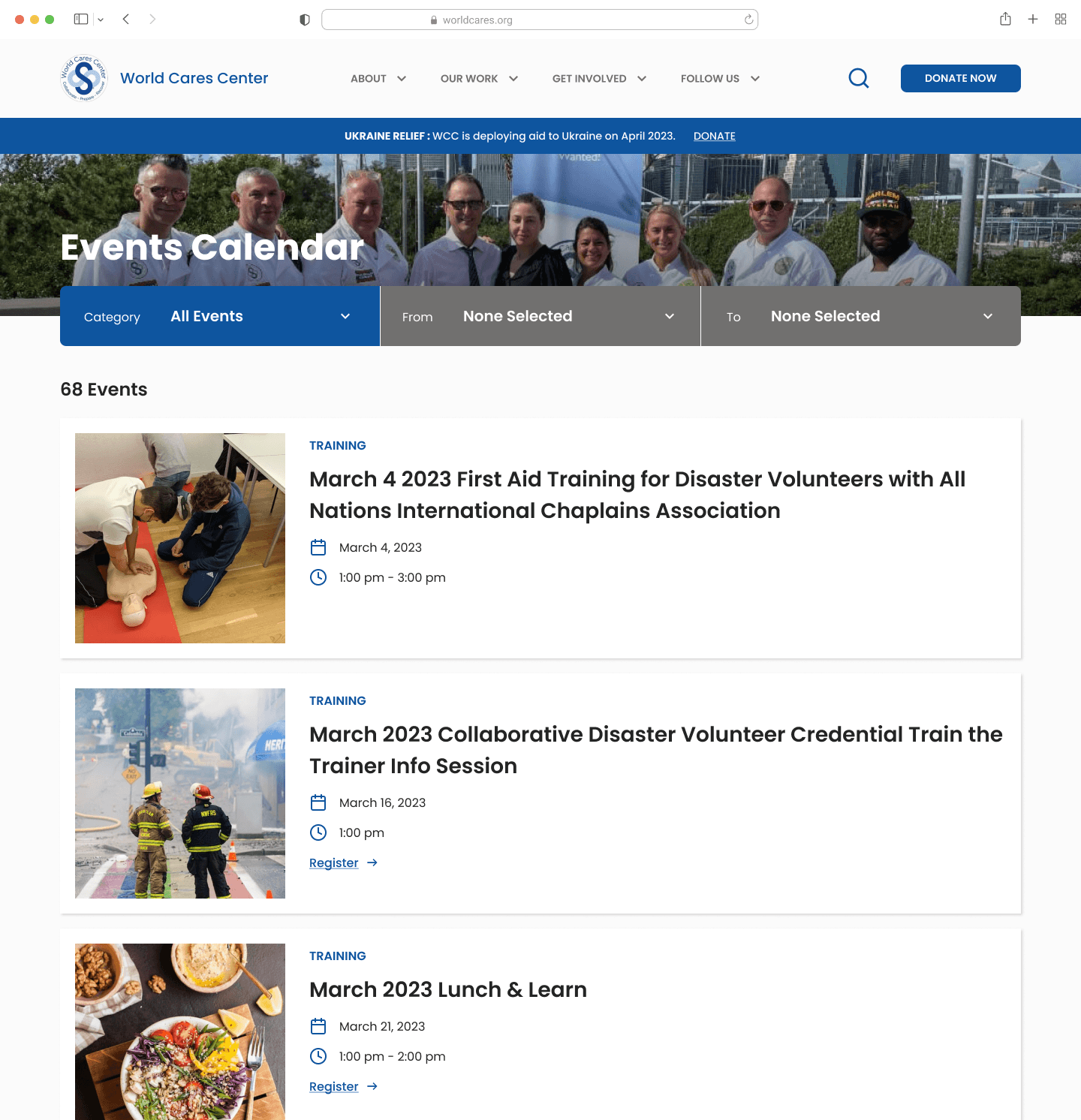Open the firefighters event thumbnail

[x=180, y=793]
